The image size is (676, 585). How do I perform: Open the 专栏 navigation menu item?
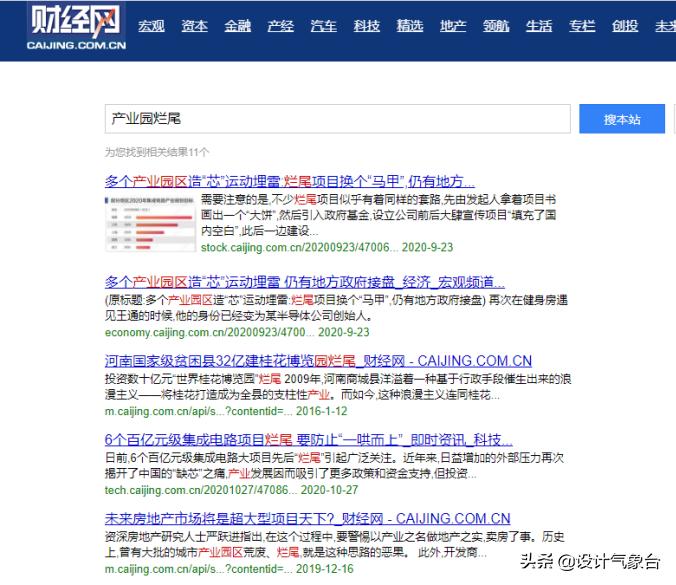tap(582, 26)
